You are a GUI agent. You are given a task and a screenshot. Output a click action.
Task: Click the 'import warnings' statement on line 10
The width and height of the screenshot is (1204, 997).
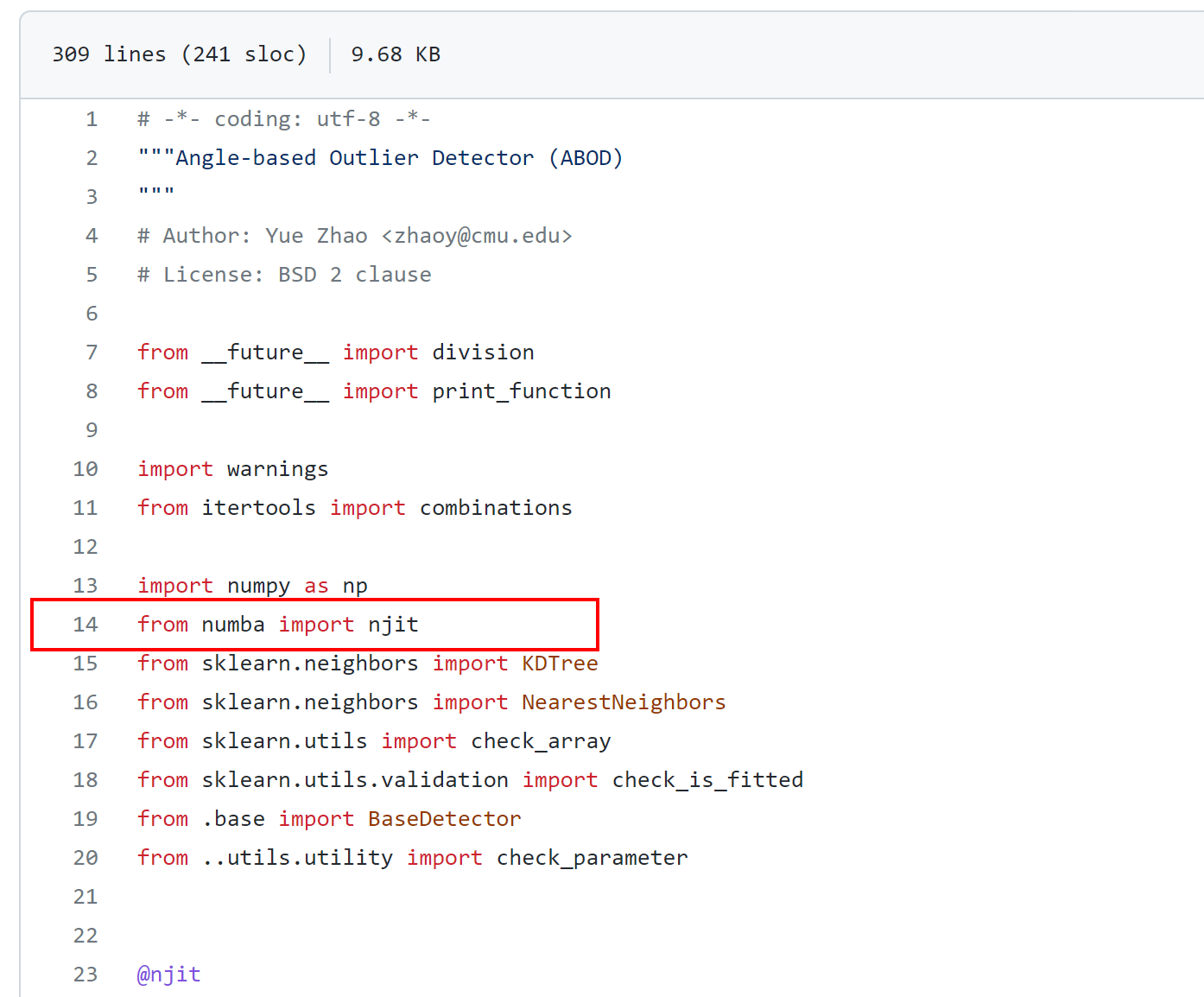[x=232, y=468]
